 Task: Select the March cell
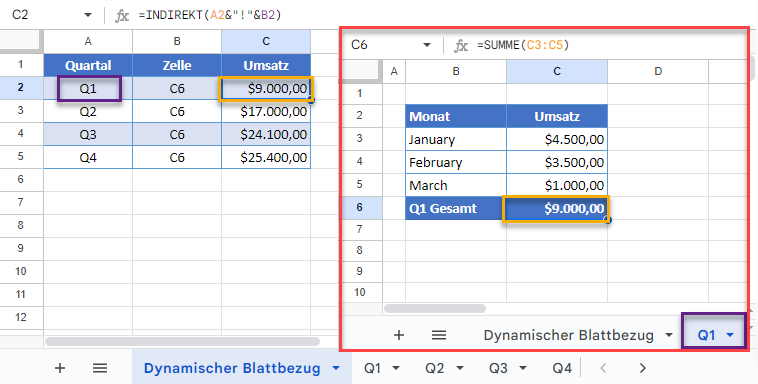456,185
